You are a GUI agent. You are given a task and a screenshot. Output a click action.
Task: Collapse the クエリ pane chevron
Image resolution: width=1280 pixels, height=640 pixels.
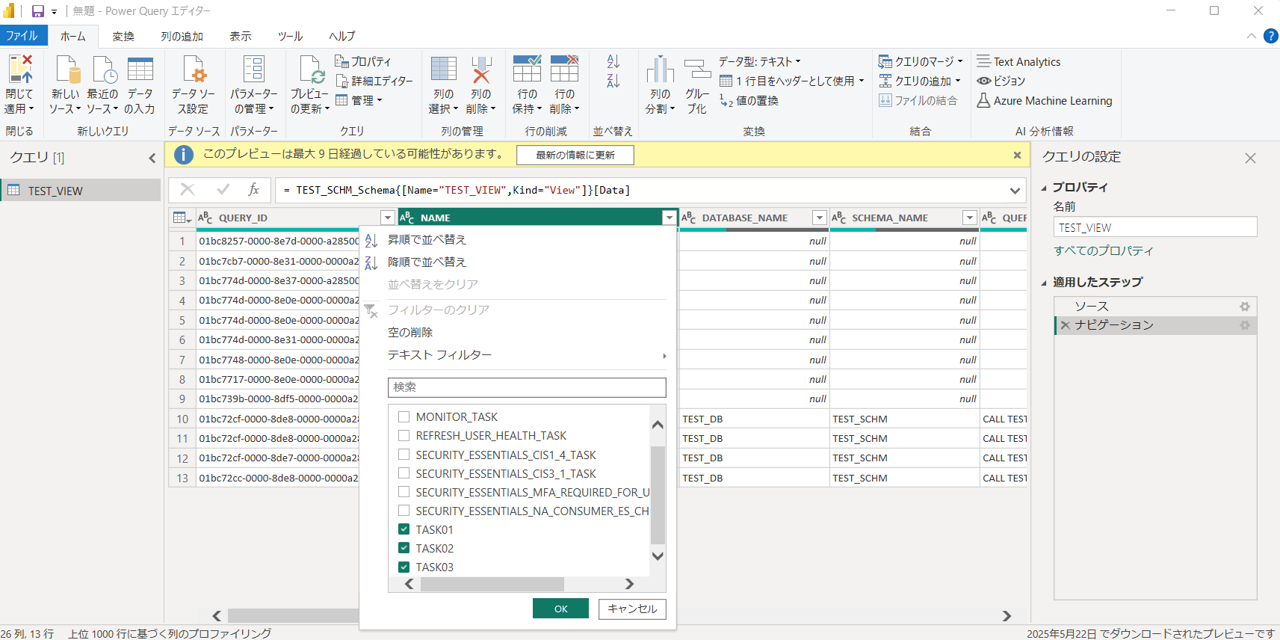[152, 158]
